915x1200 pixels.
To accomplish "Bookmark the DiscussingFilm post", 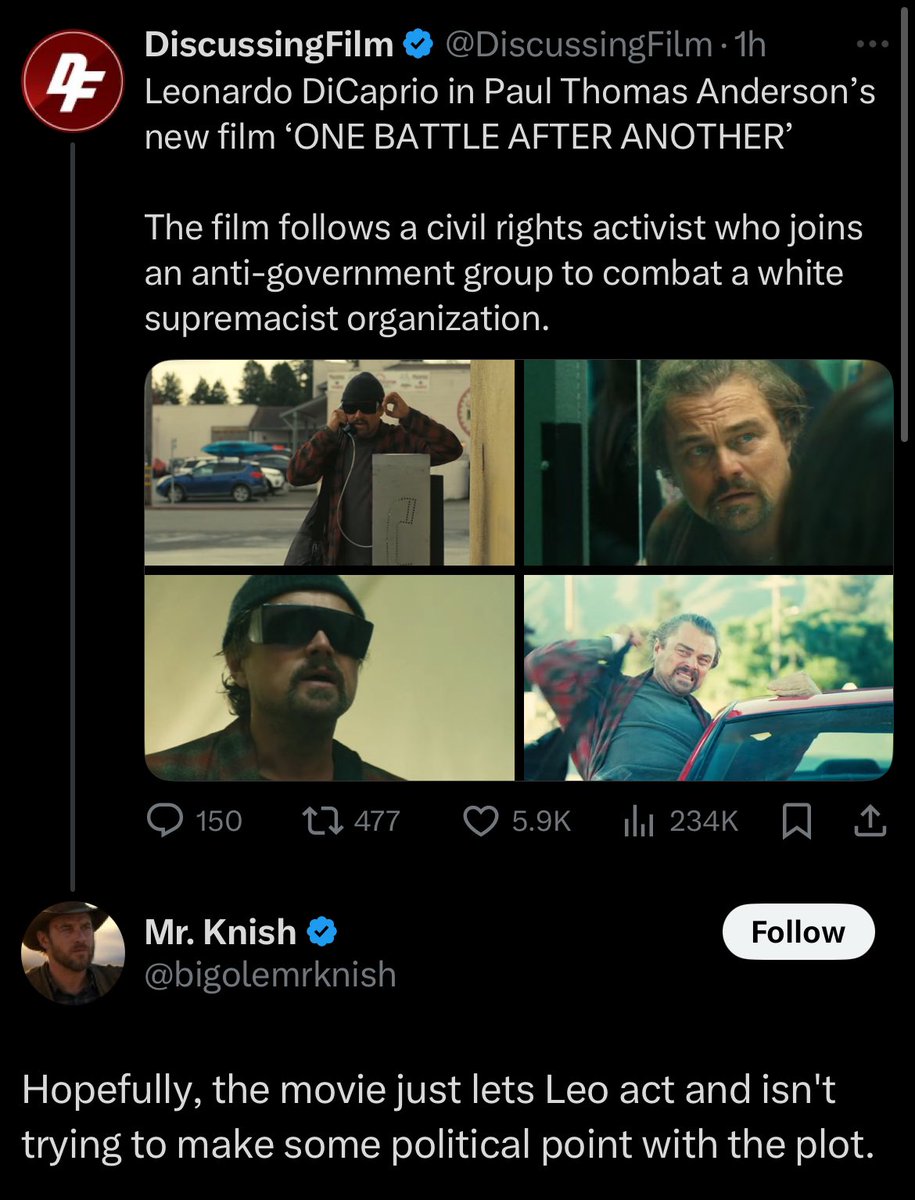I will point(796,821).
